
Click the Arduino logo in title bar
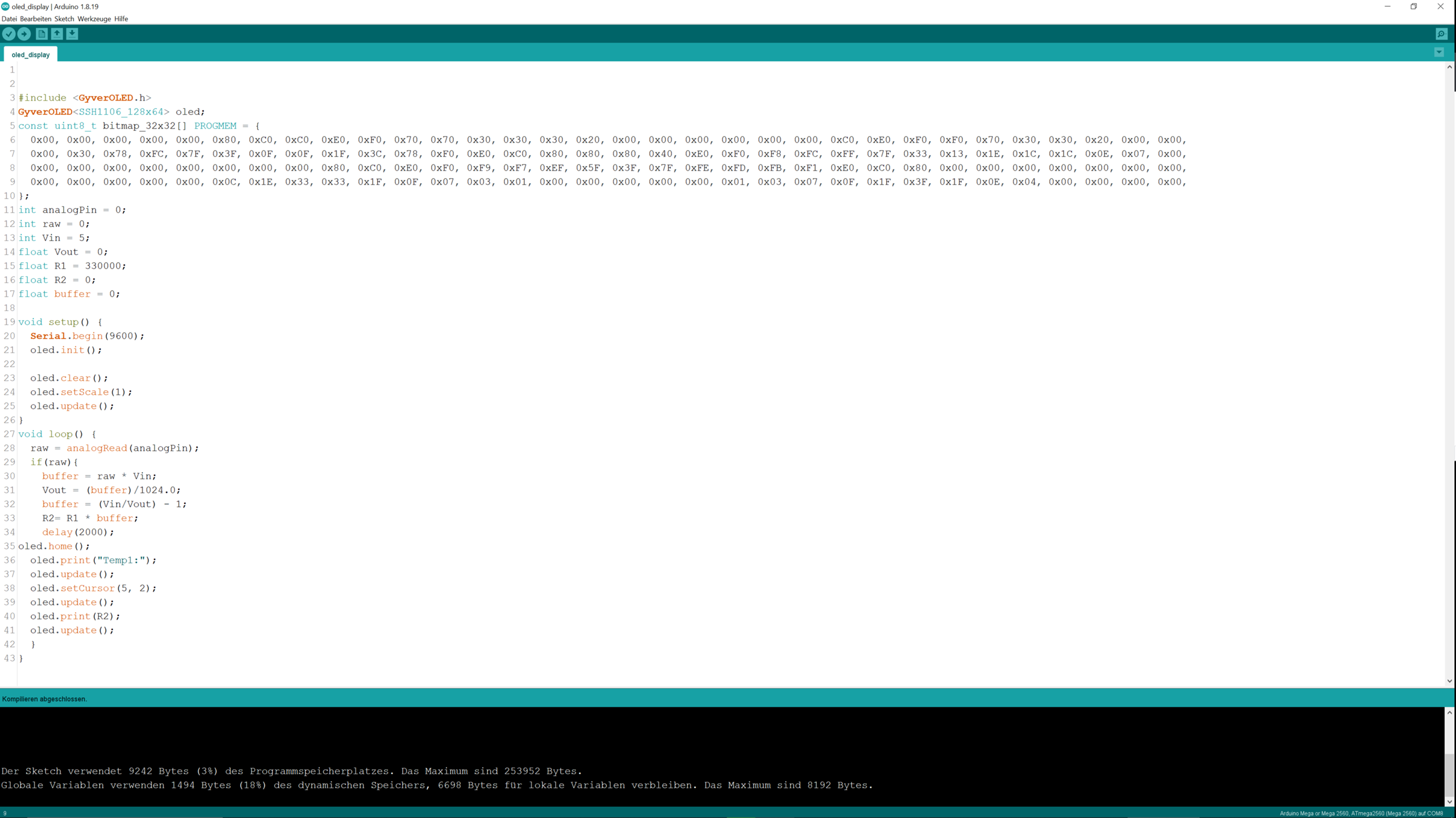[x=5, y=6]
